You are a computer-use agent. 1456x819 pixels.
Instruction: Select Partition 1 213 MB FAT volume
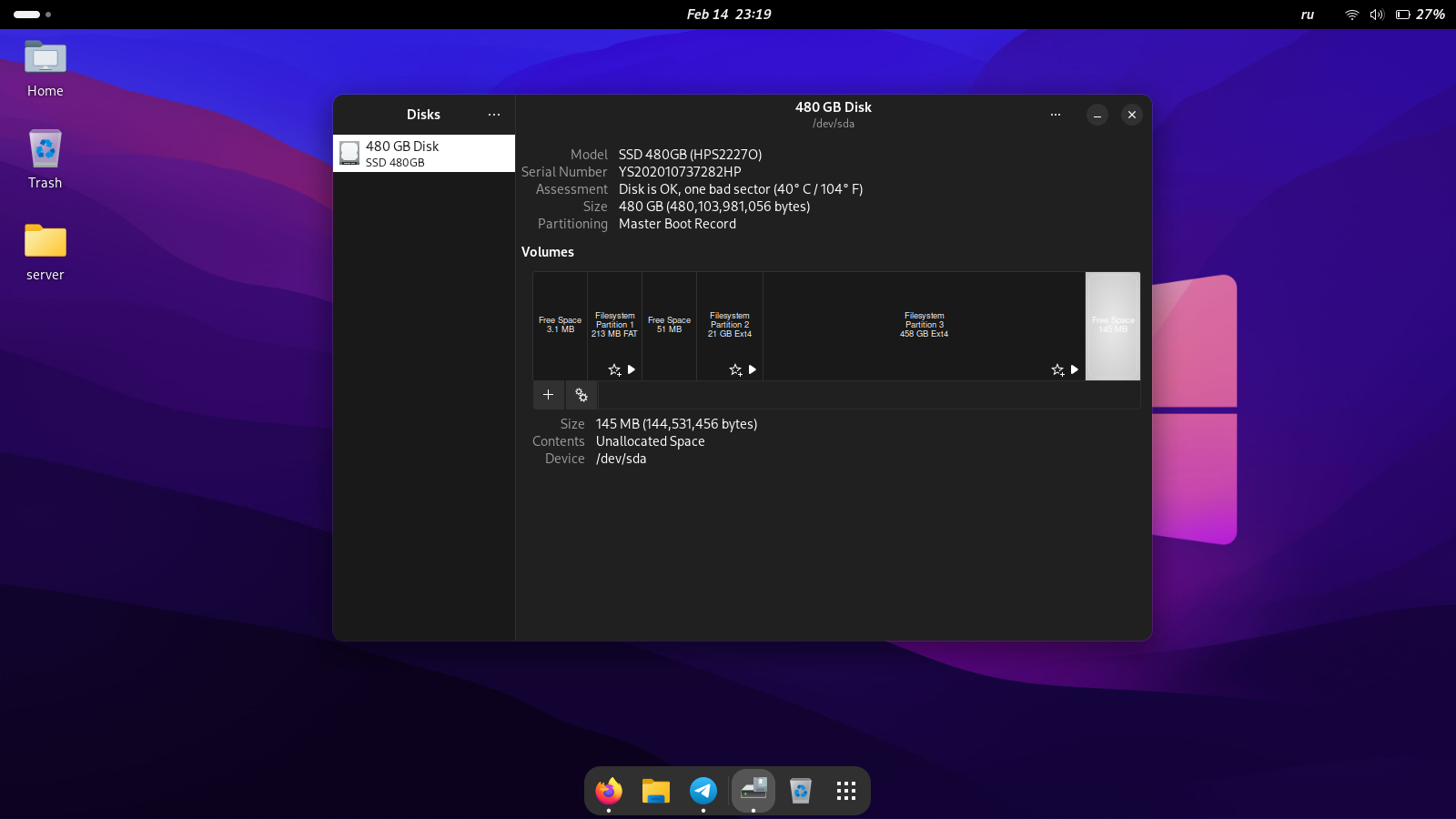tap(614, 325)
